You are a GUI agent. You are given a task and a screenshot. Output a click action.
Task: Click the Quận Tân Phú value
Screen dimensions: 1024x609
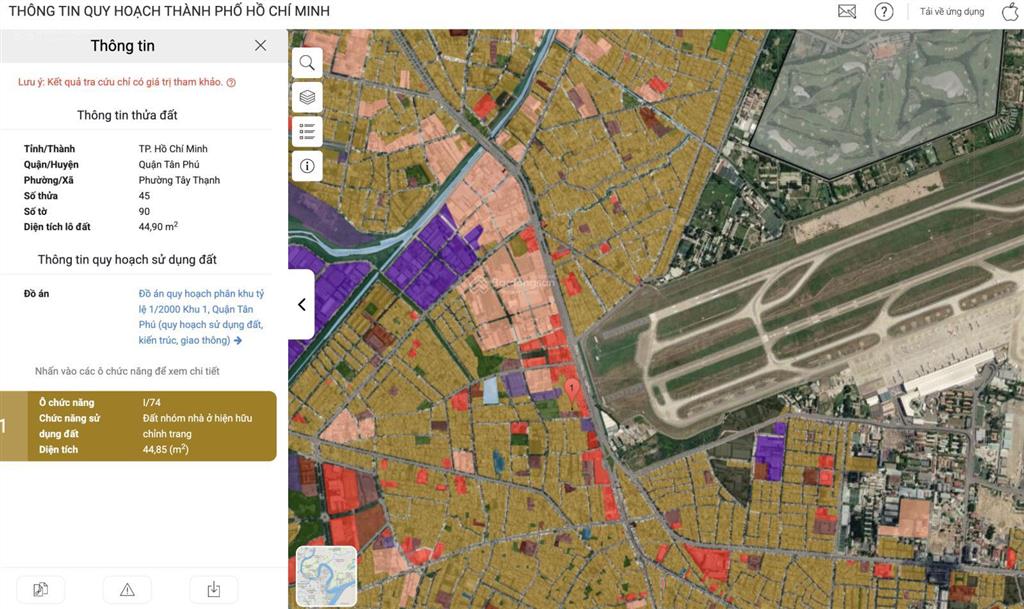(x=169, y=164)
